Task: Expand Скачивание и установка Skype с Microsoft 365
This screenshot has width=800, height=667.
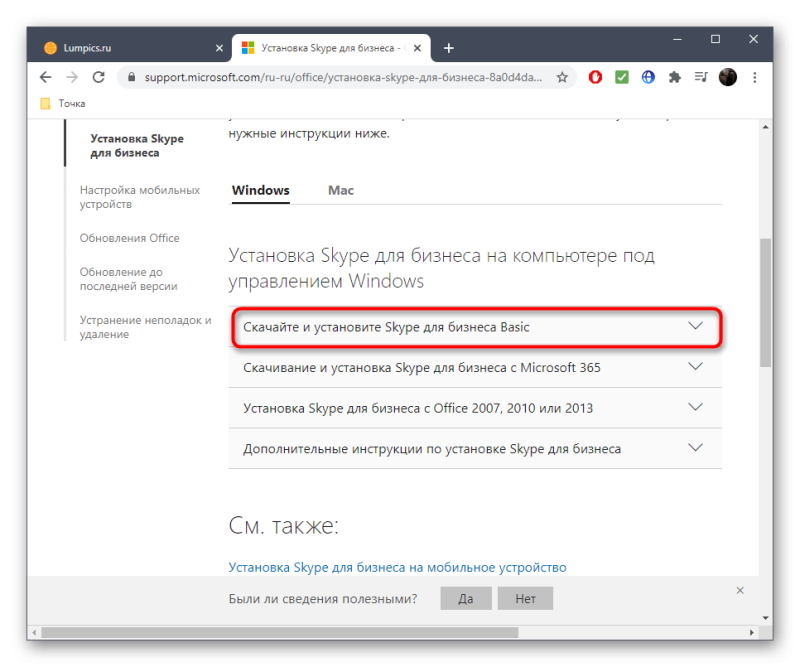Action: click(x=475, y=367)
